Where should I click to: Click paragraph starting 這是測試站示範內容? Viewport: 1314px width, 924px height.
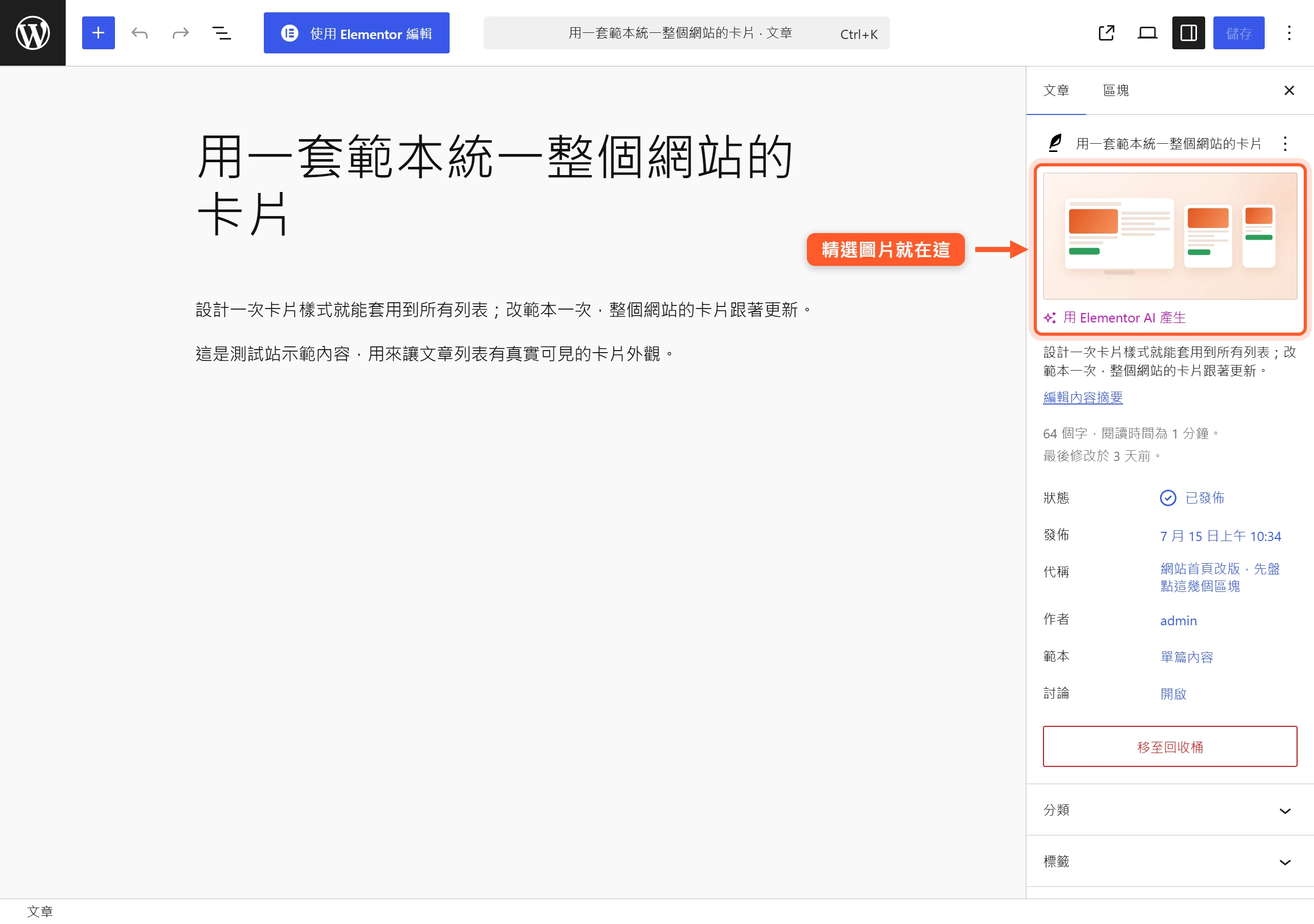(x=436, y=354)
